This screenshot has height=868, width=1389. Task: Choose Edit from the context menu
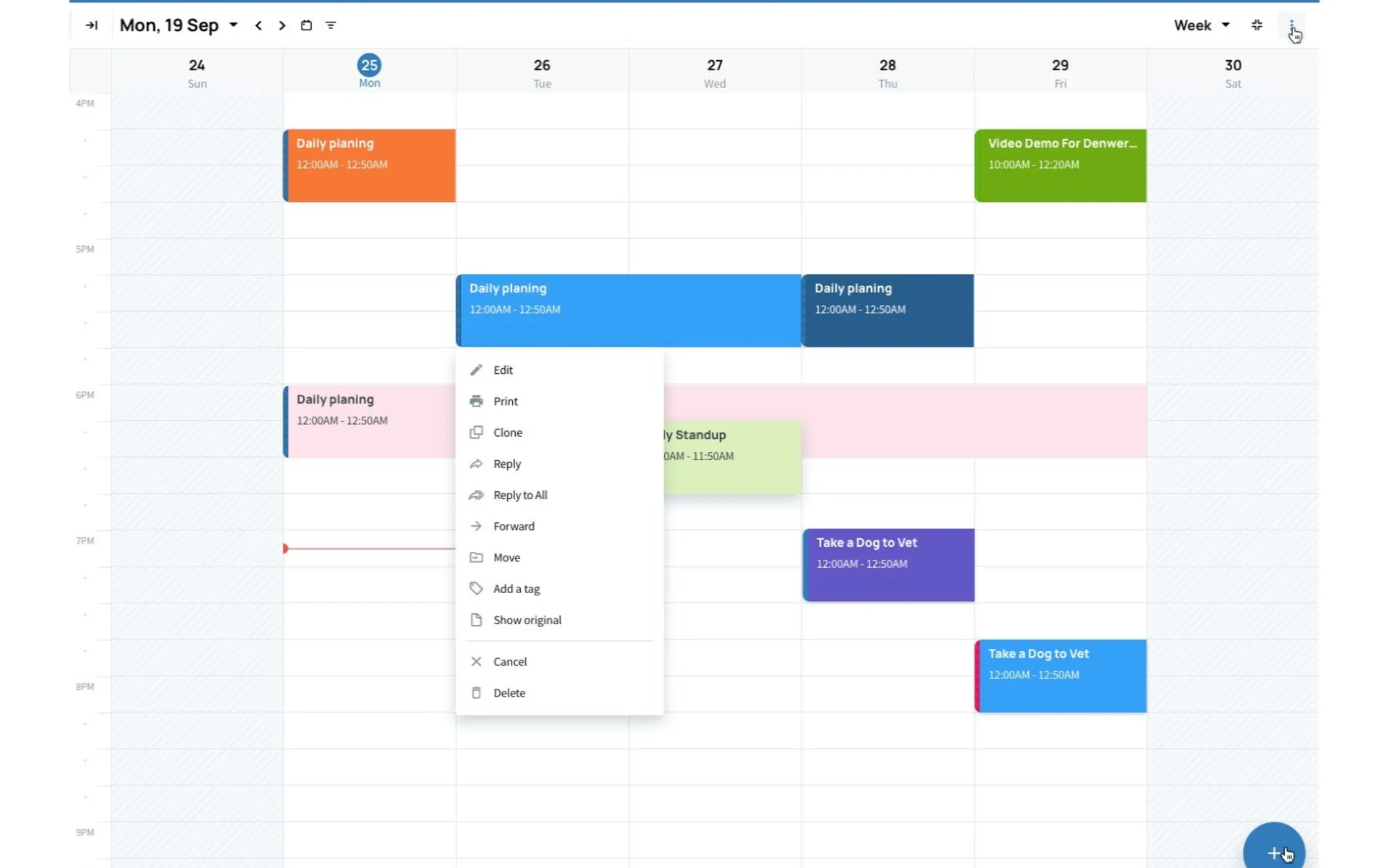(x=559, y=370)
